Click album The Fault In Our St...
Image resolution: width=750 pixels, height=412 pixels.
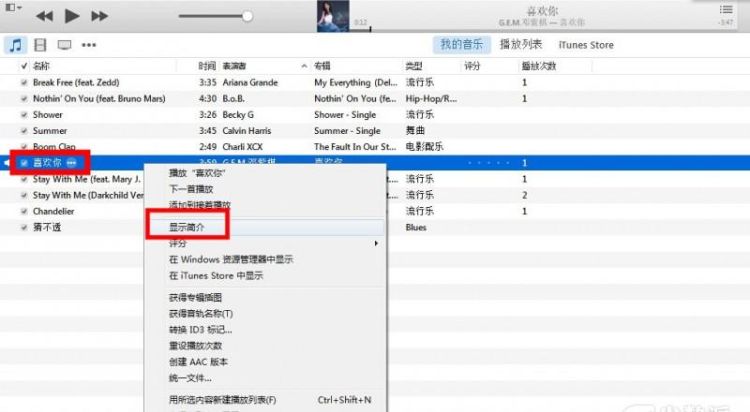click(355, 146)
